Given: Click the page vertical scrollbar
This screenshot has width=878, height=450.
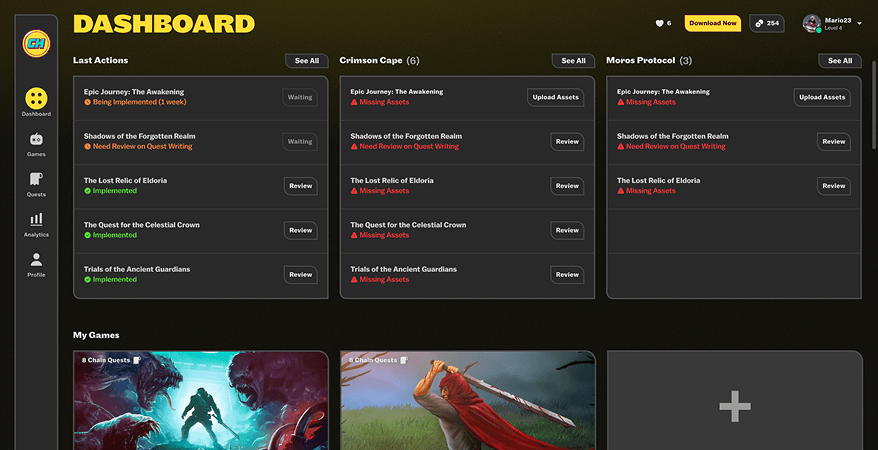Looking at the screenshot, I should pos(874,100).
